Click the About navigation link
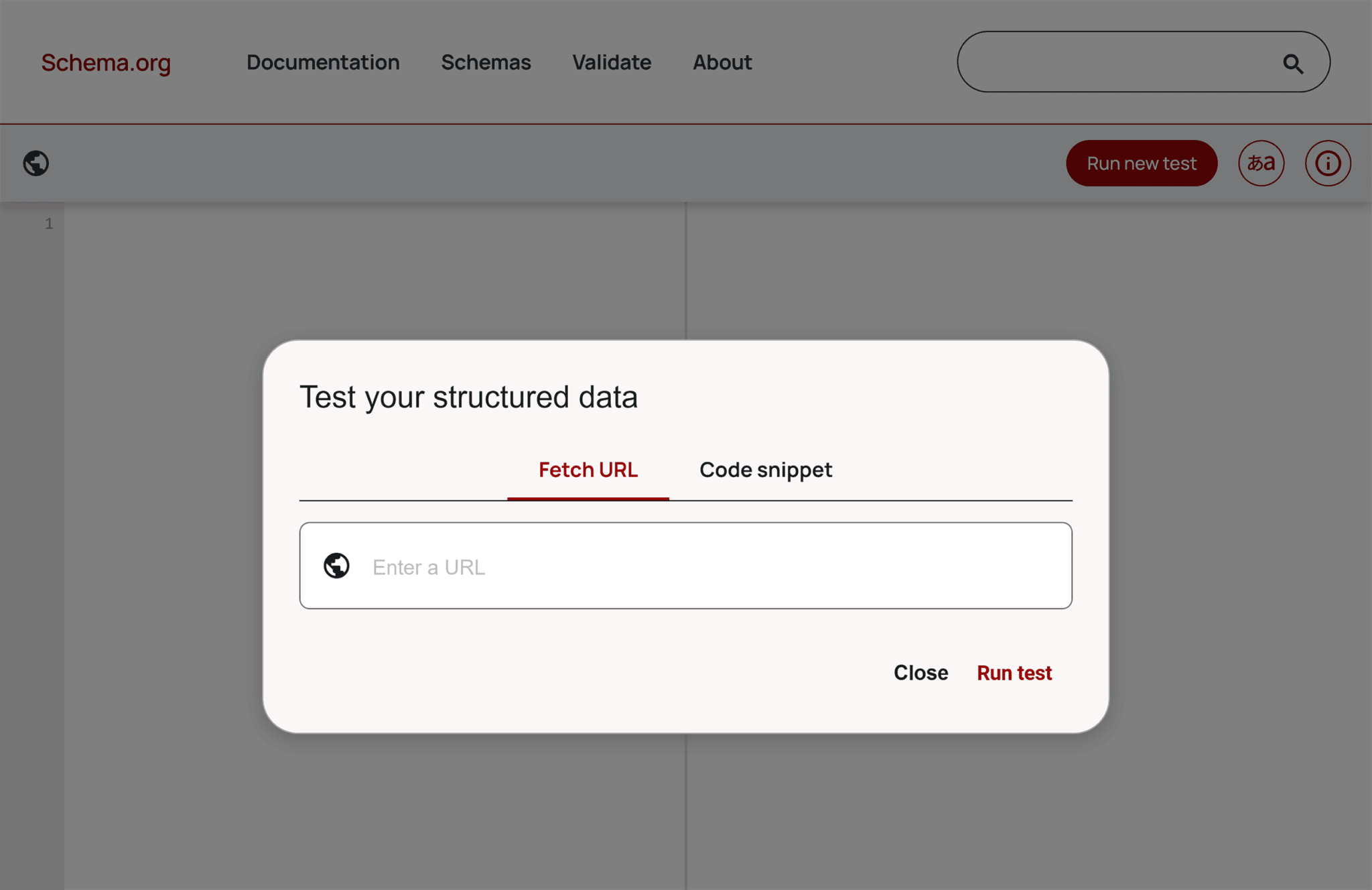Image resolution: width=1372 pixels, height=890 pixels. tap(721, 62)
